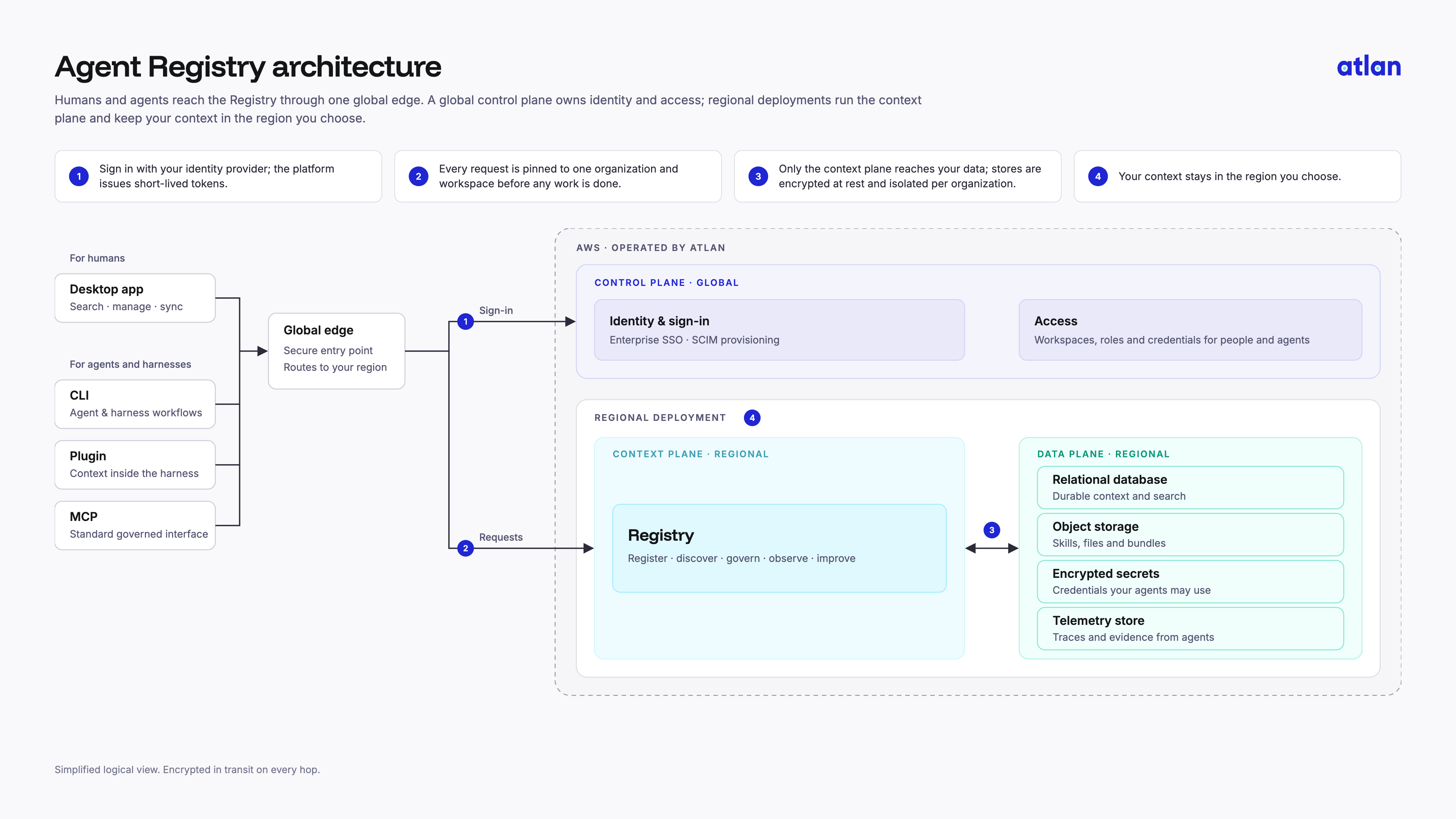The width and height of the screenshot is (1456, 819).
Task: Click "CONTEXT PLANE · REGIONAL" heading
Action: tap(691, 454)
